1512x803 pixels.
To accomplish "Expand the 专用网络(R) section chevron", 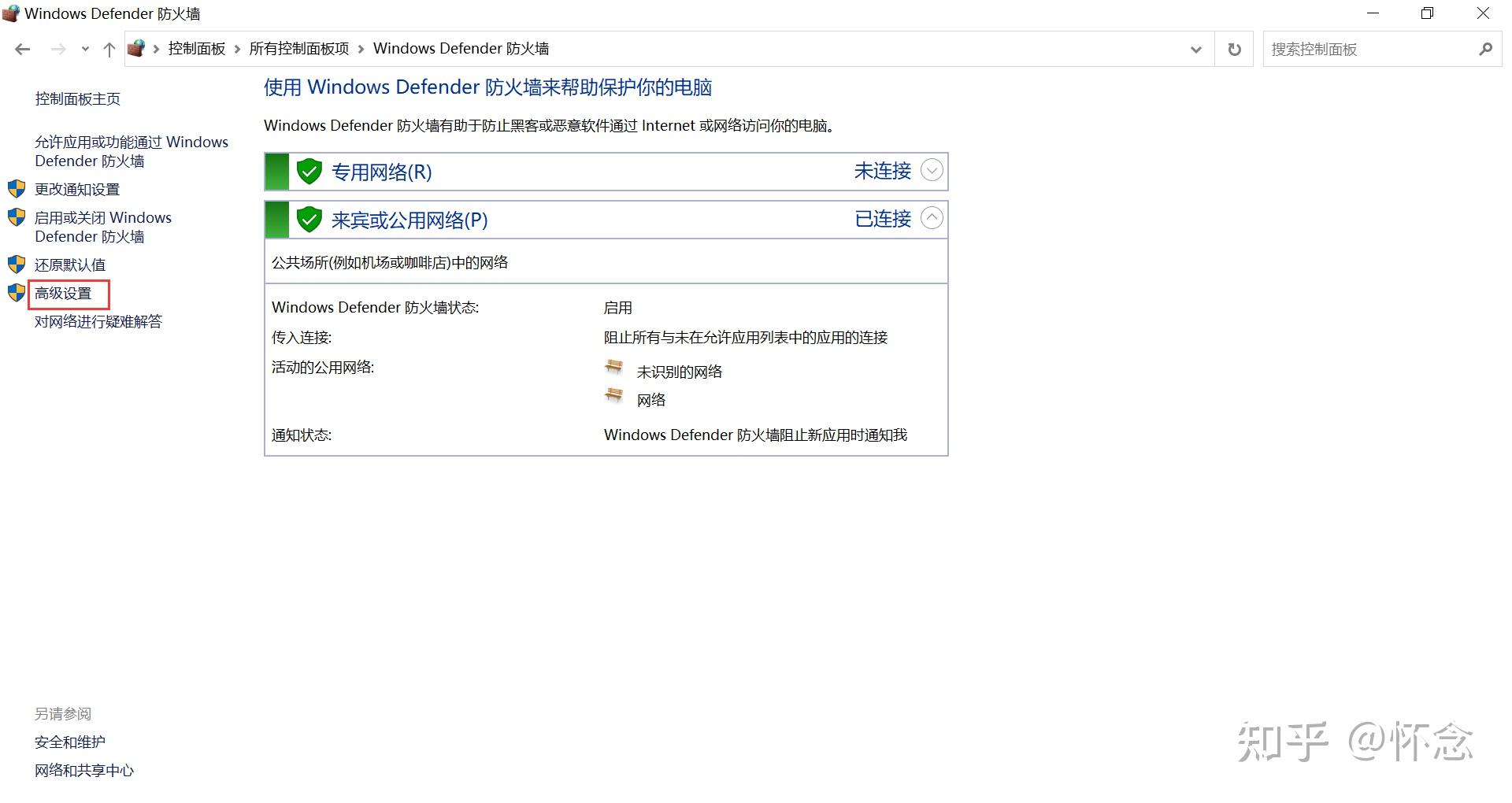I will [x=932, y=170].
